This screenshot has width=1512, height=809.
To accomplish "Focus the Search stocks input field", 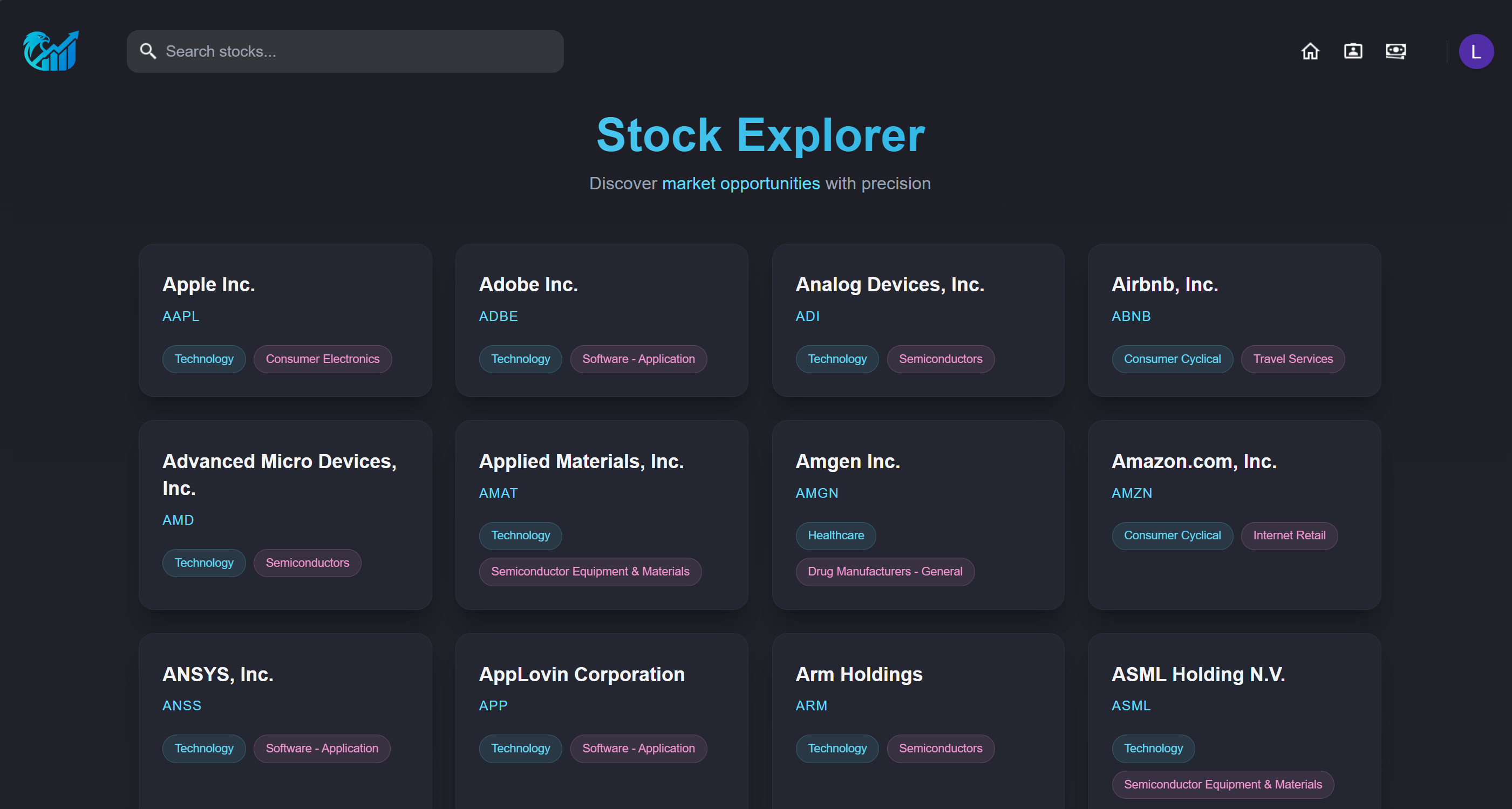I will 345,52.
